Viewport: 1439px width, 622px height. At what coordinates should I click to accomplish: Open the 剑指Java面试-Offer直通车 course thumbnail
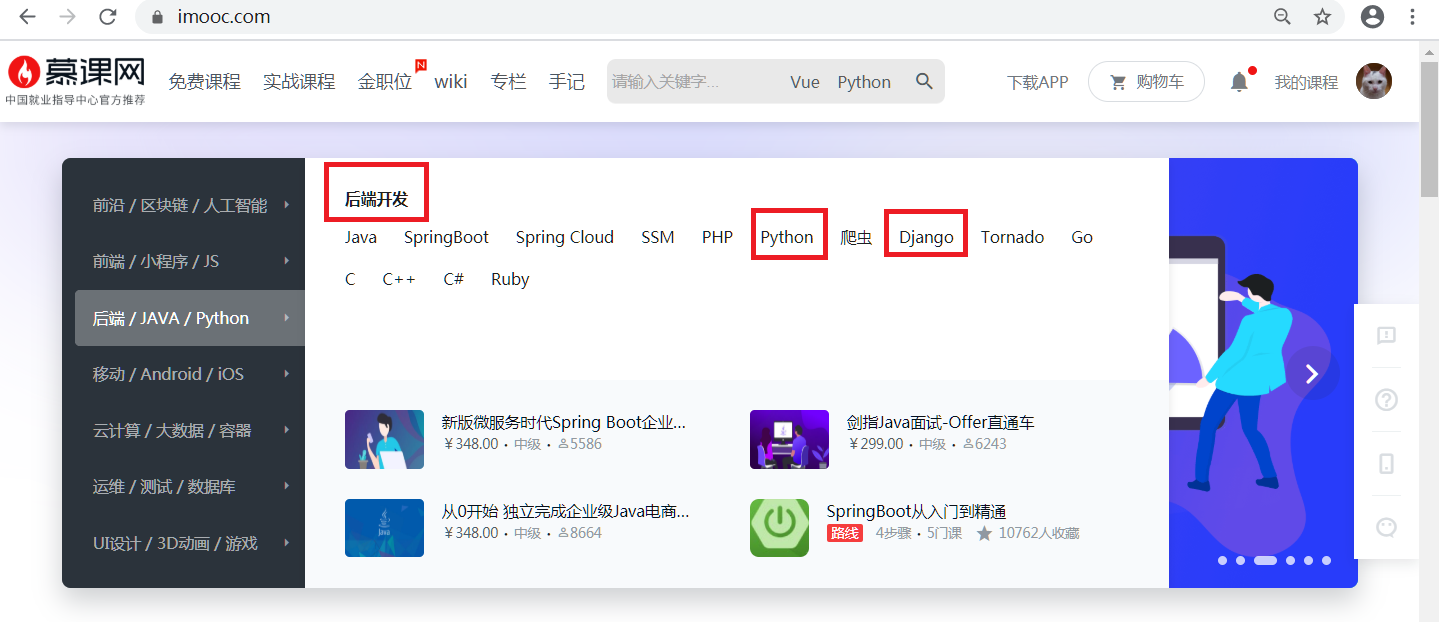click(x=789, y=439)
